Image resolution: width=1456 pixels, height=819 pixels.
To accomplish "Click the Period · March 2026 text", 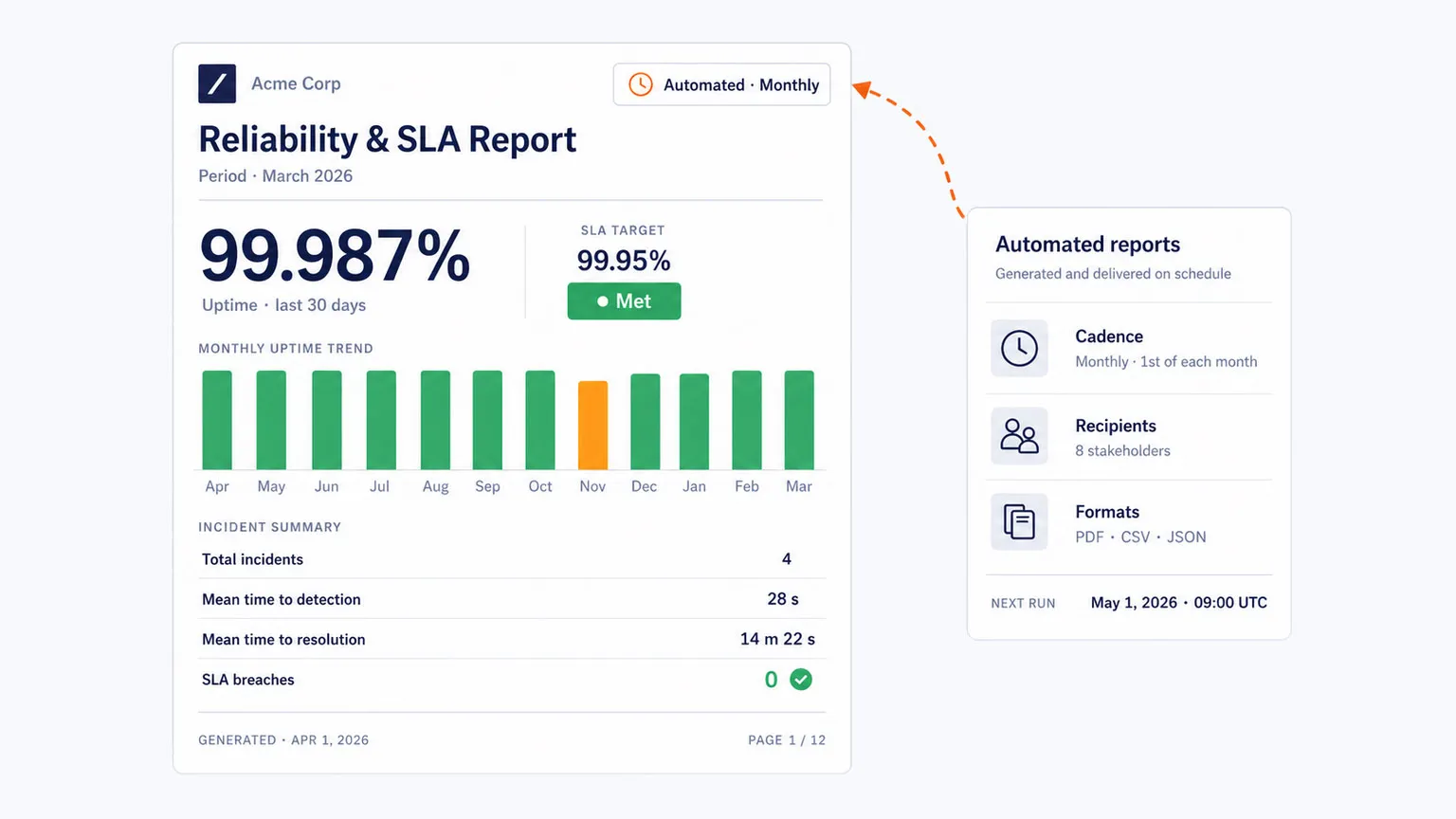I will pos(275,176).
